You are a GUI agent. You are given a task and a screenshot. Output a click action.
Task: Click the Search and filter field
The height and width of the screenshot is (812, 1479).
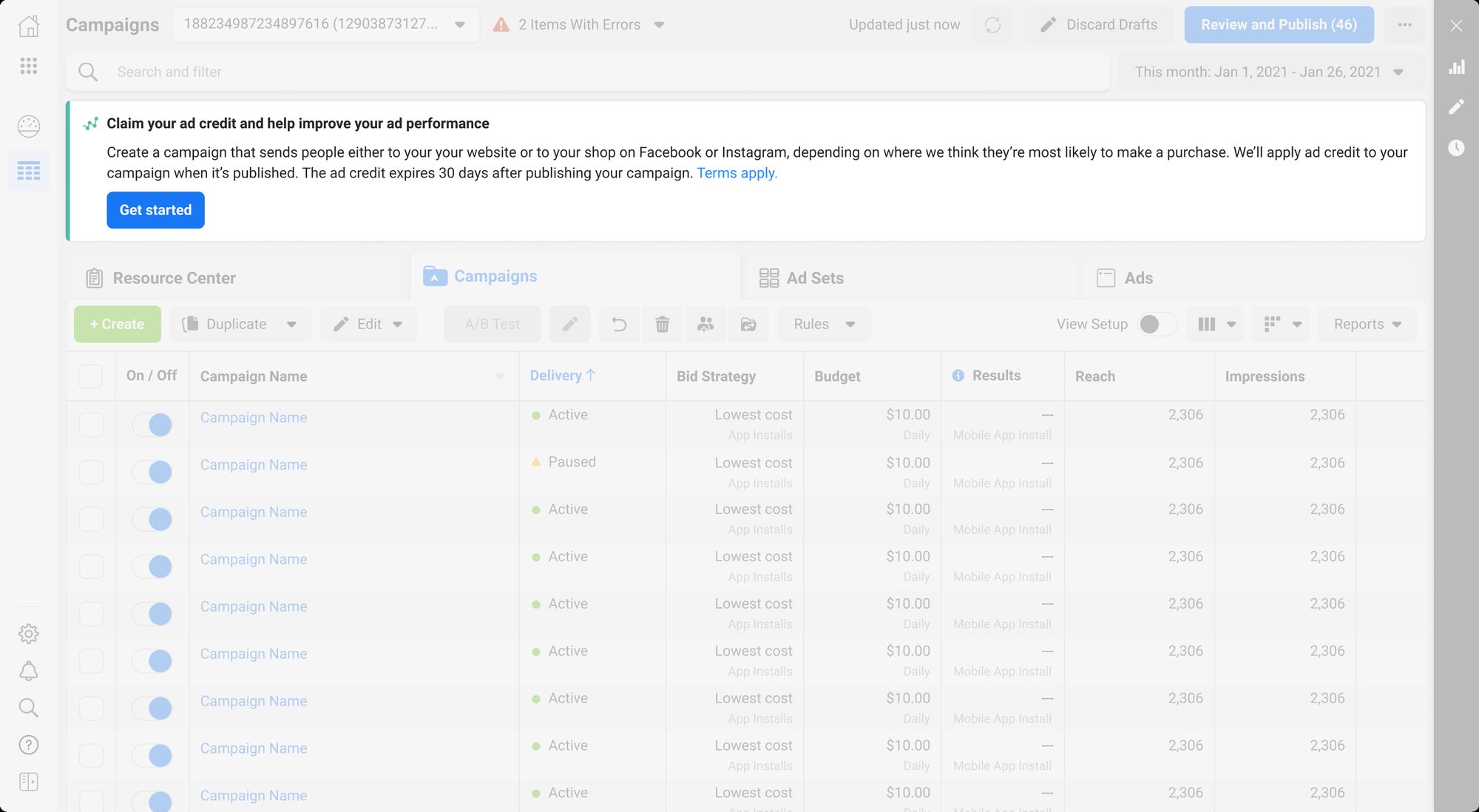point(588,72)
